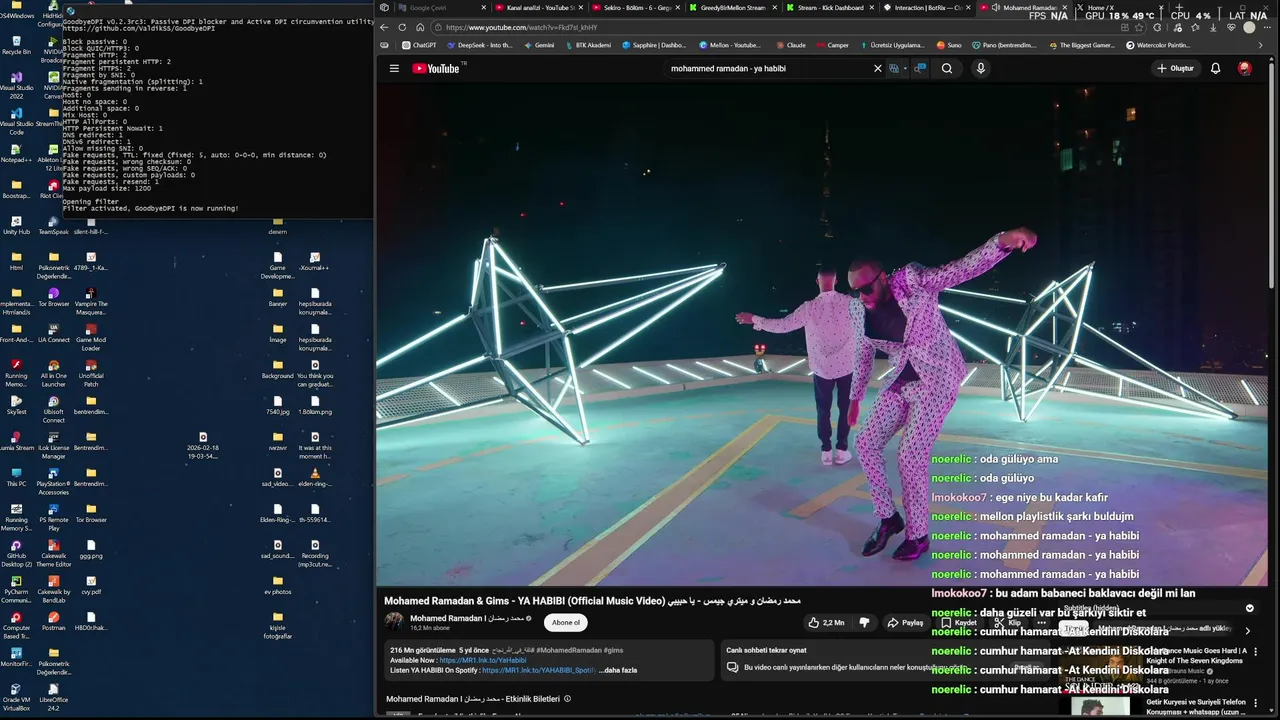Click the Oluştur create button
This screenshot has width=1280, height=720.
1176,68
